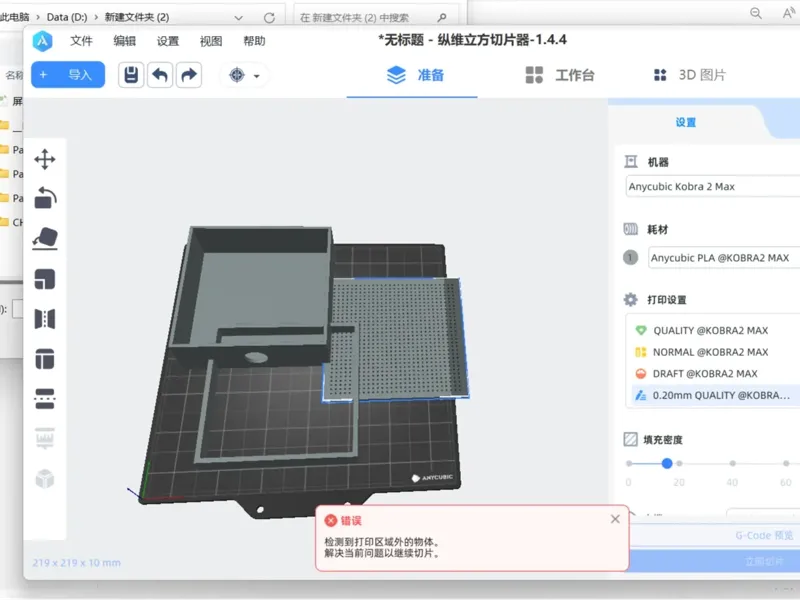Screen dimensions: 800x600
Task: Save project with the floppy disk icon
Action: point(131,75)
